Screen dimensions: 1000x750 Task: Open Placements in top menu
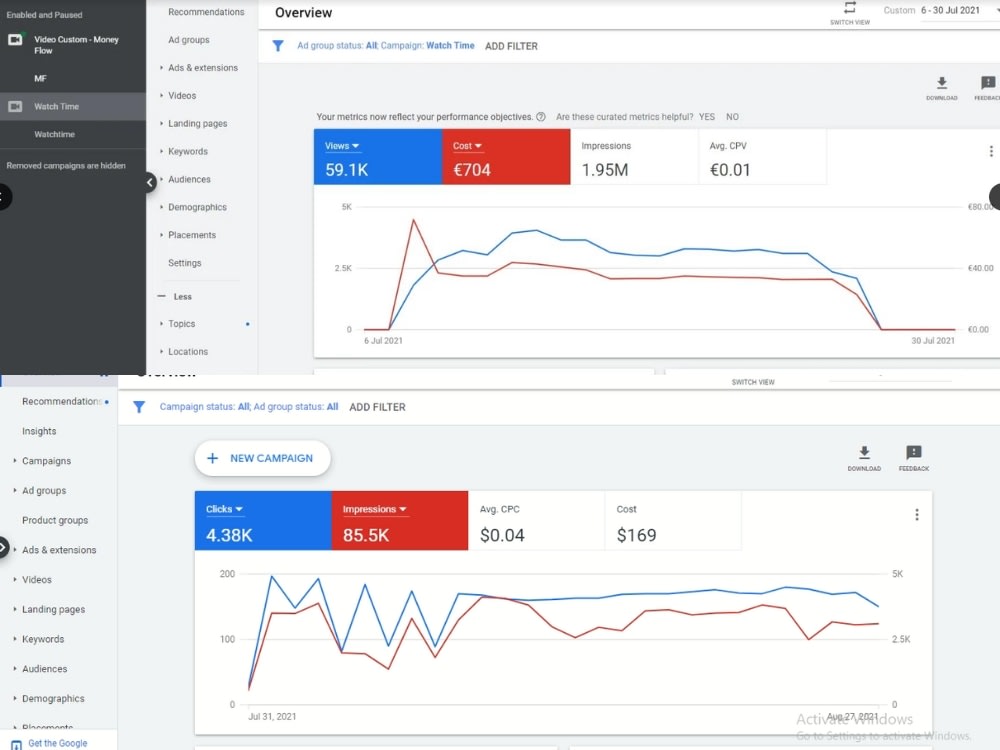192,235
